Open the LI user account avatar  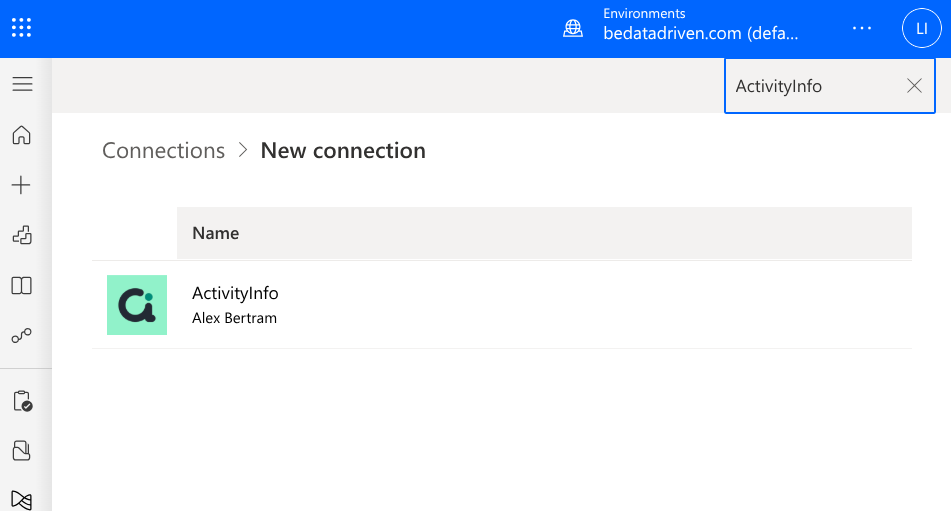coord(921,28)
